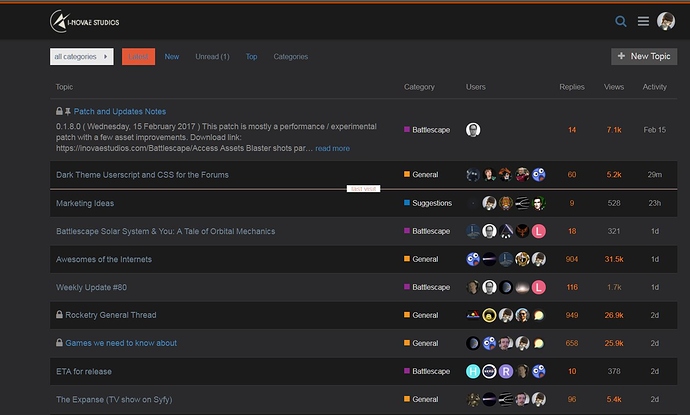This screenshot has height=415, width=690.
Task: Click the lock icon on Games we need to know about
Action: tap(59, 342)
